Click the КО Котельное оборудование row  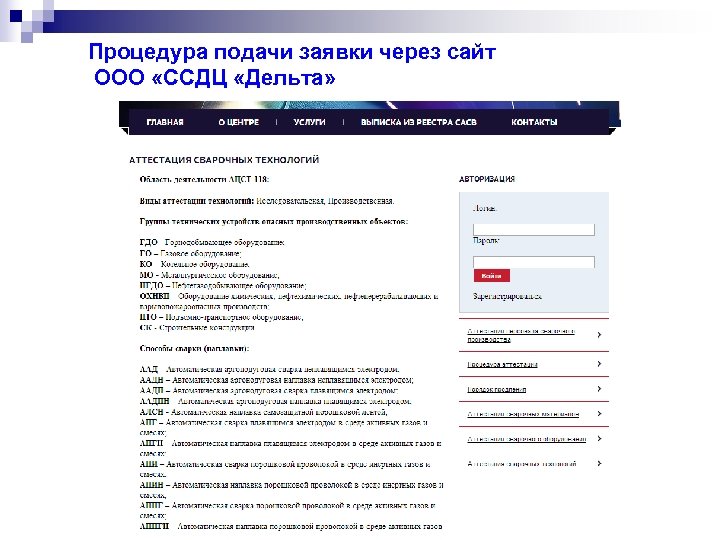point(194,264)
